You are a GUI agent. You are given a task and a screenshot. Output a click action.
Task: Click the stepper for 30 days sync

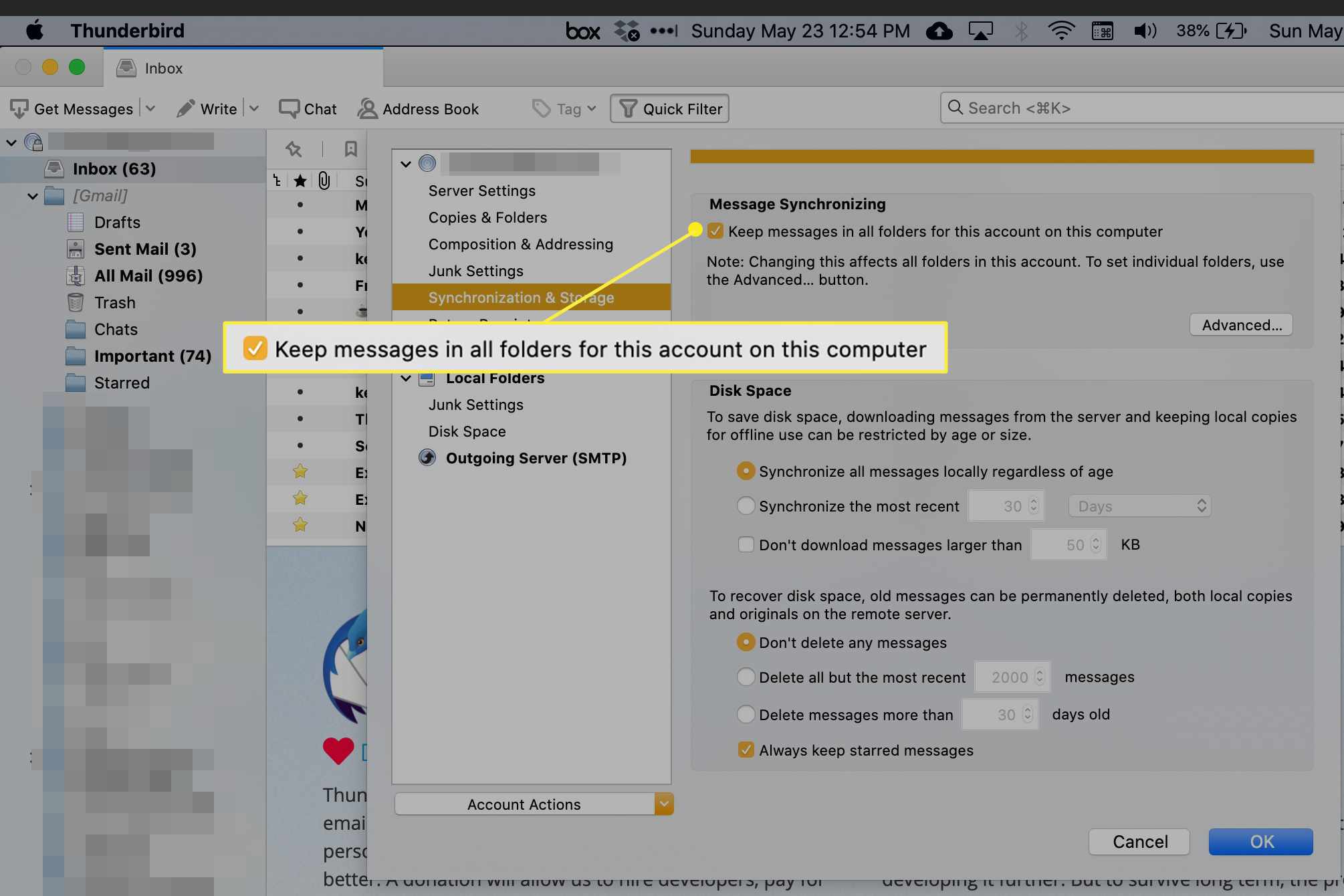point(1034,506)
